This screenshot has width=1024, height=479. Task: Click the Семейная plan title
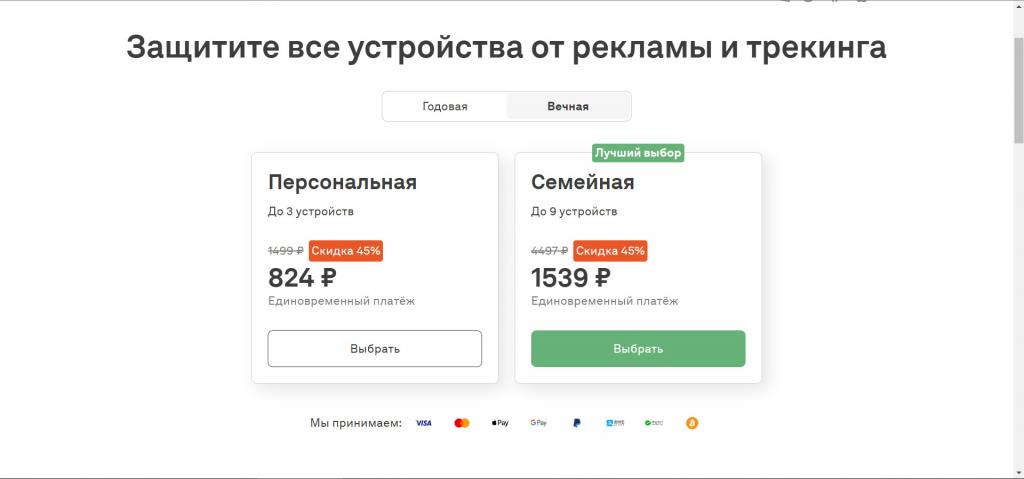583,182
